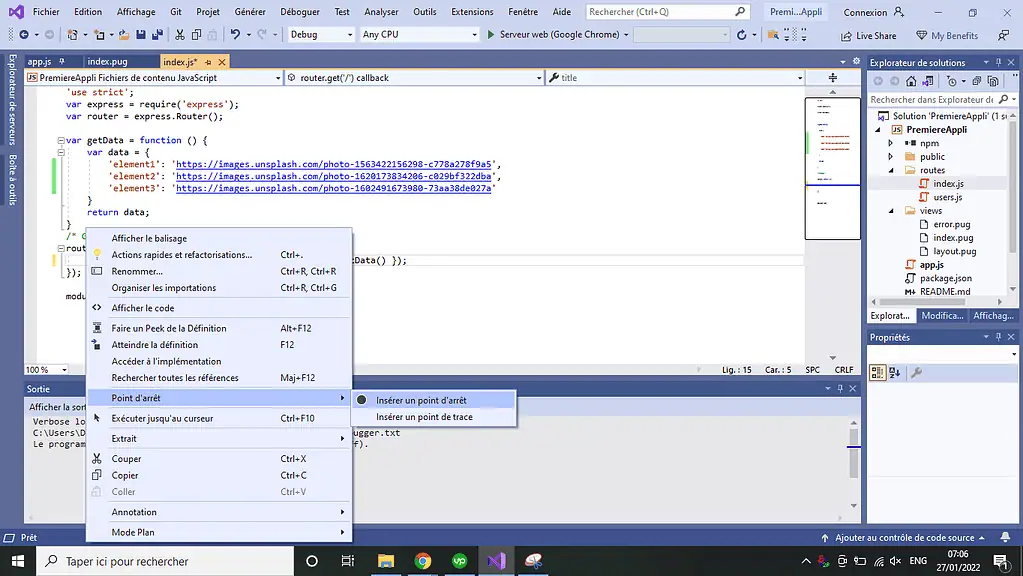Start debugging with Serveur web play button

pyautogui.click(x=491, y=35)
